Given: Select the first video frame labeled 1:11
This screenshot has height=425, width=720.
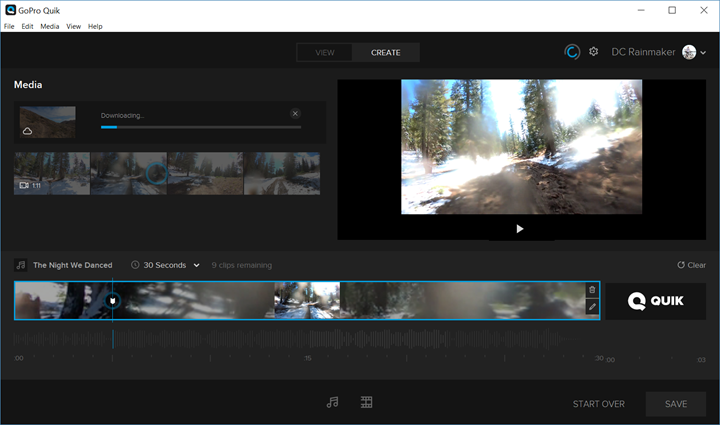Looking at the screenshot, I should click(x=52, y=173).
